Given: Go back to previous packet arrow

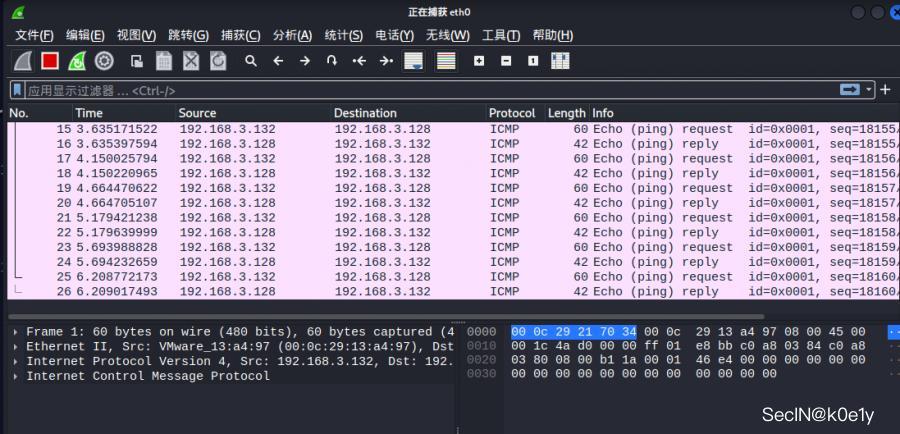Looking at the screenshot, I should click(x=278, y=61).
